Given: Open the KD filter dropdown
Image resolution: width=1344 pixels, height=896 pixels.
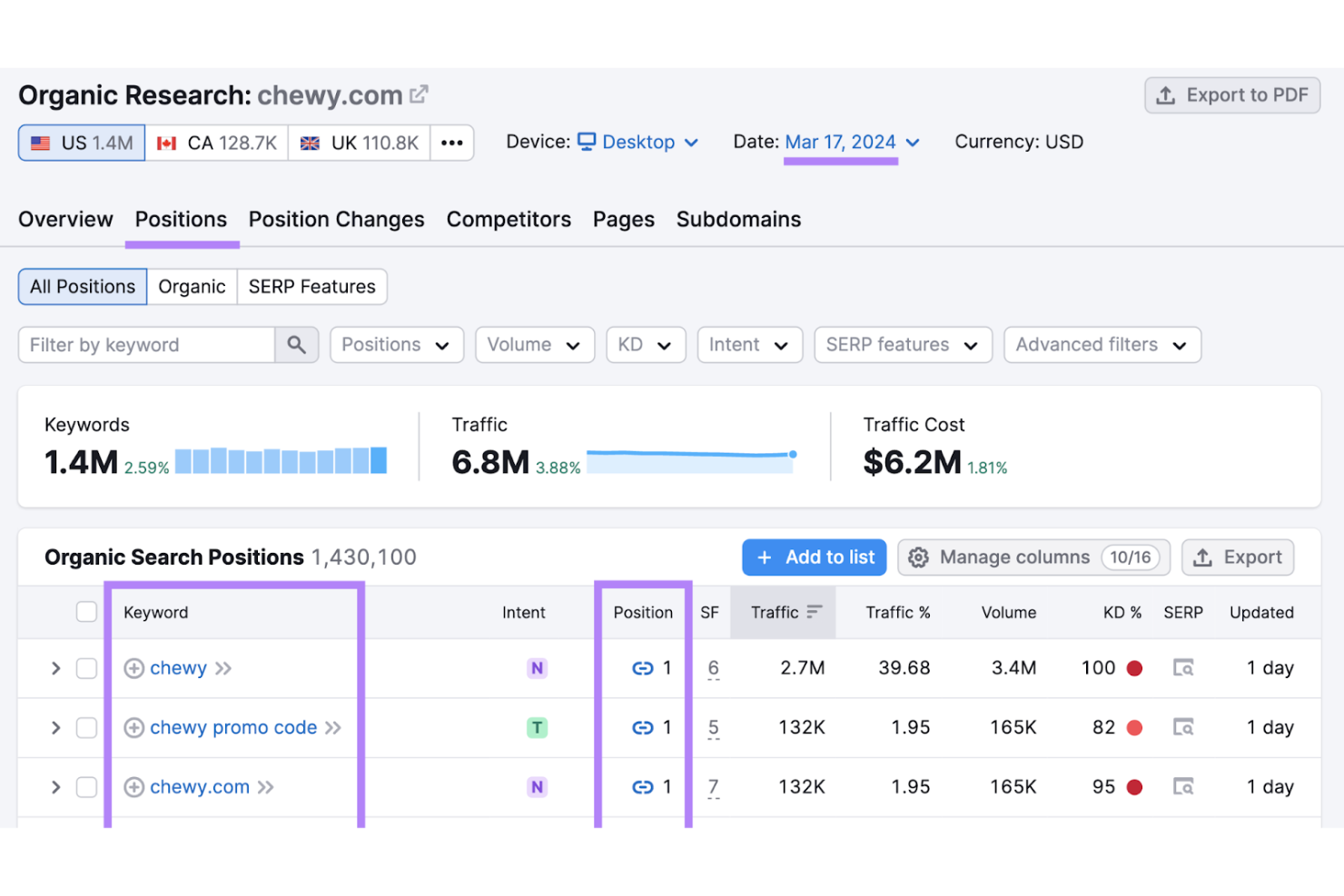Looking at the screenshot, I should point(646,345).
